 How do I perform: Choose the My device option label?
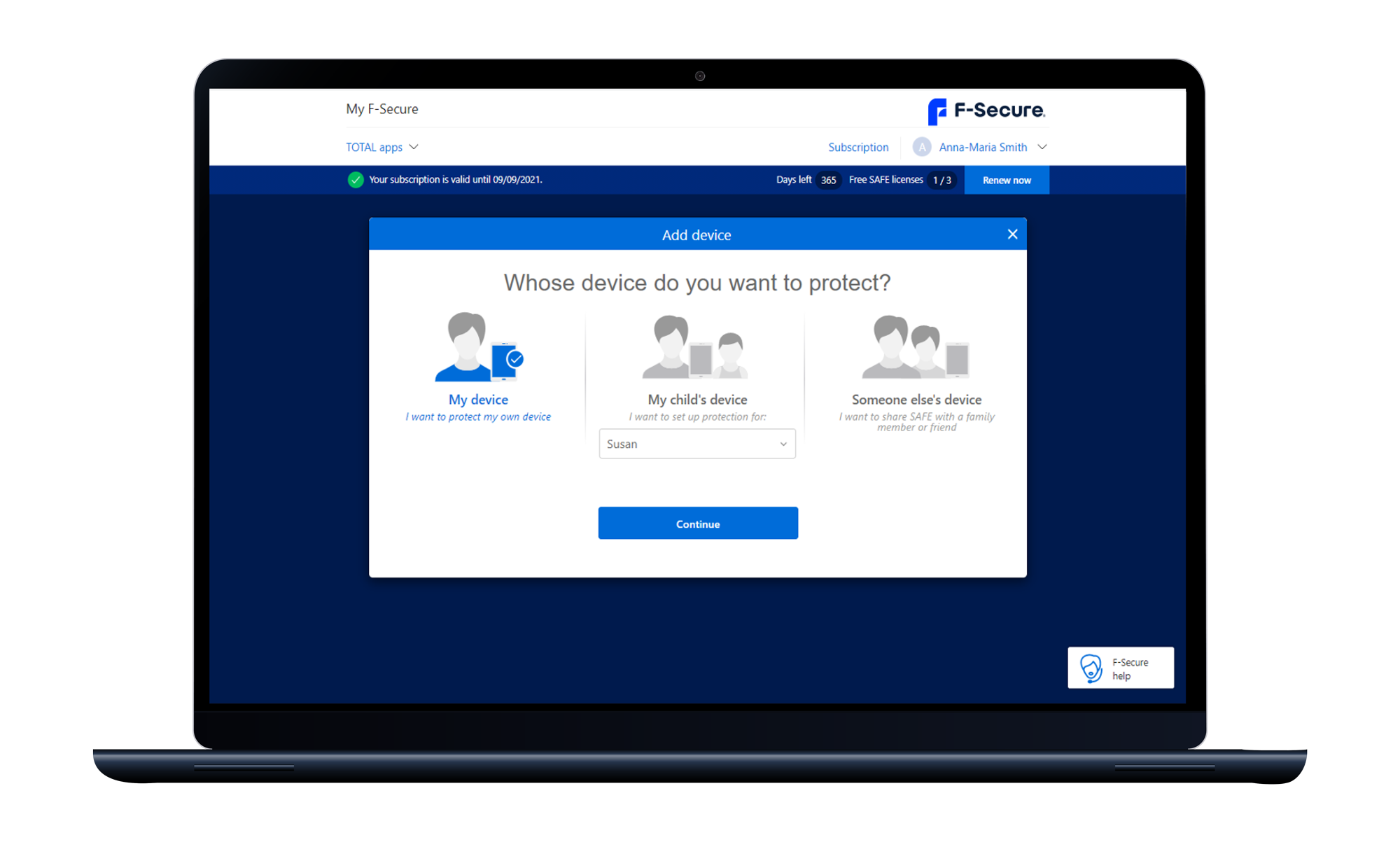(478, 400)
